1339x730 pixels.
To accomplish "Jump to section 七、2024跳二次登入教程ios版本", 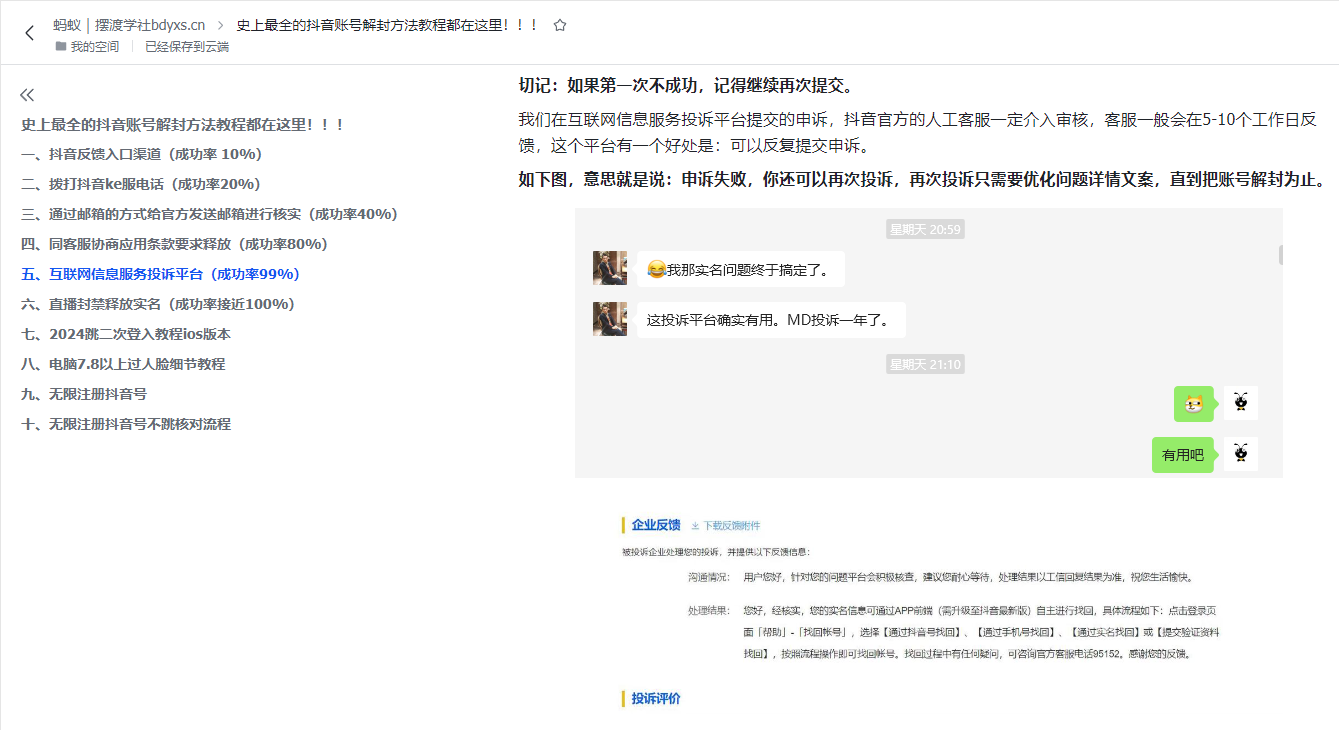I will (x=126, y=335).
